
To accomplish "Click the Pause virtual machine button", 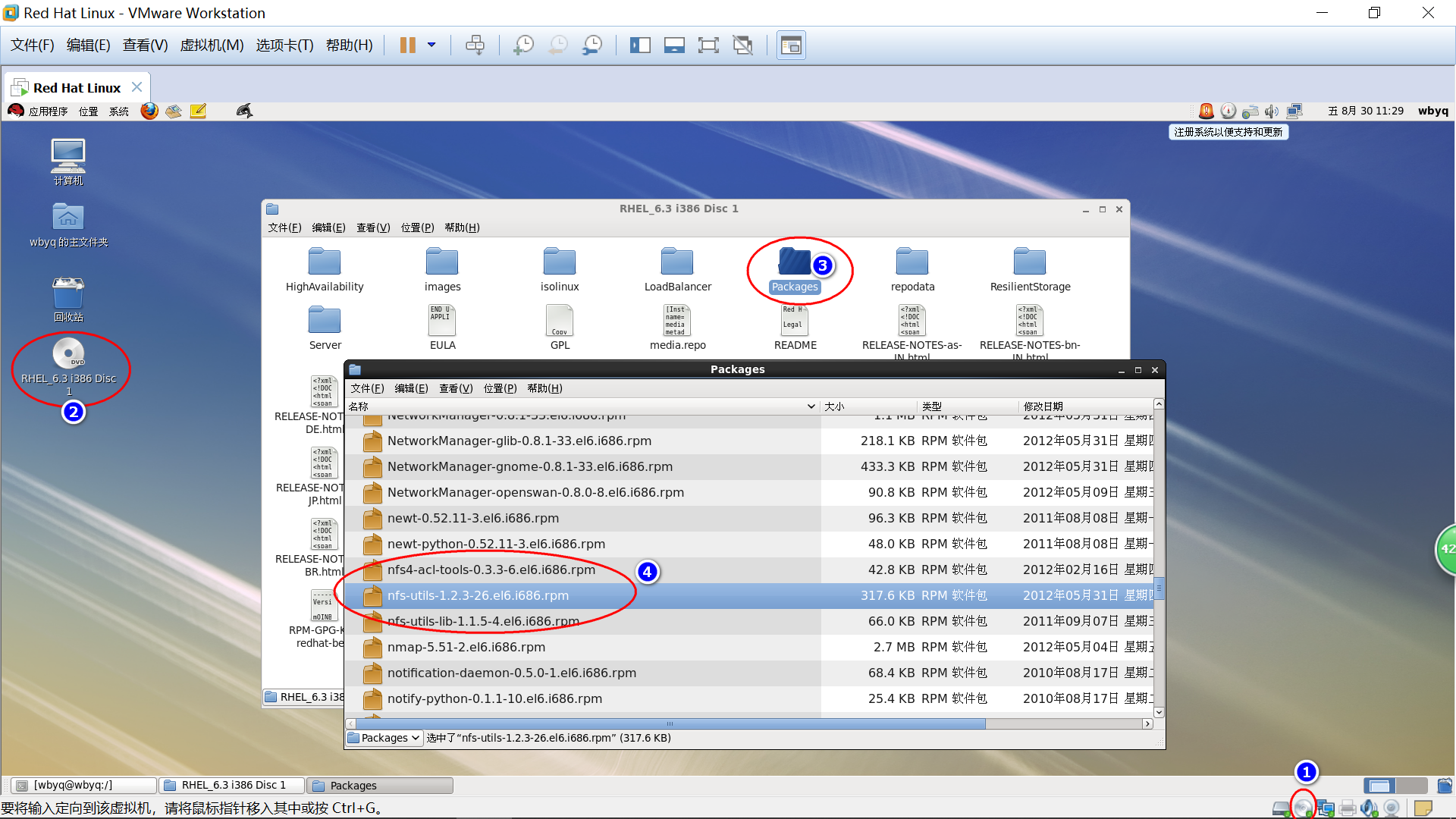I will 407,45.
